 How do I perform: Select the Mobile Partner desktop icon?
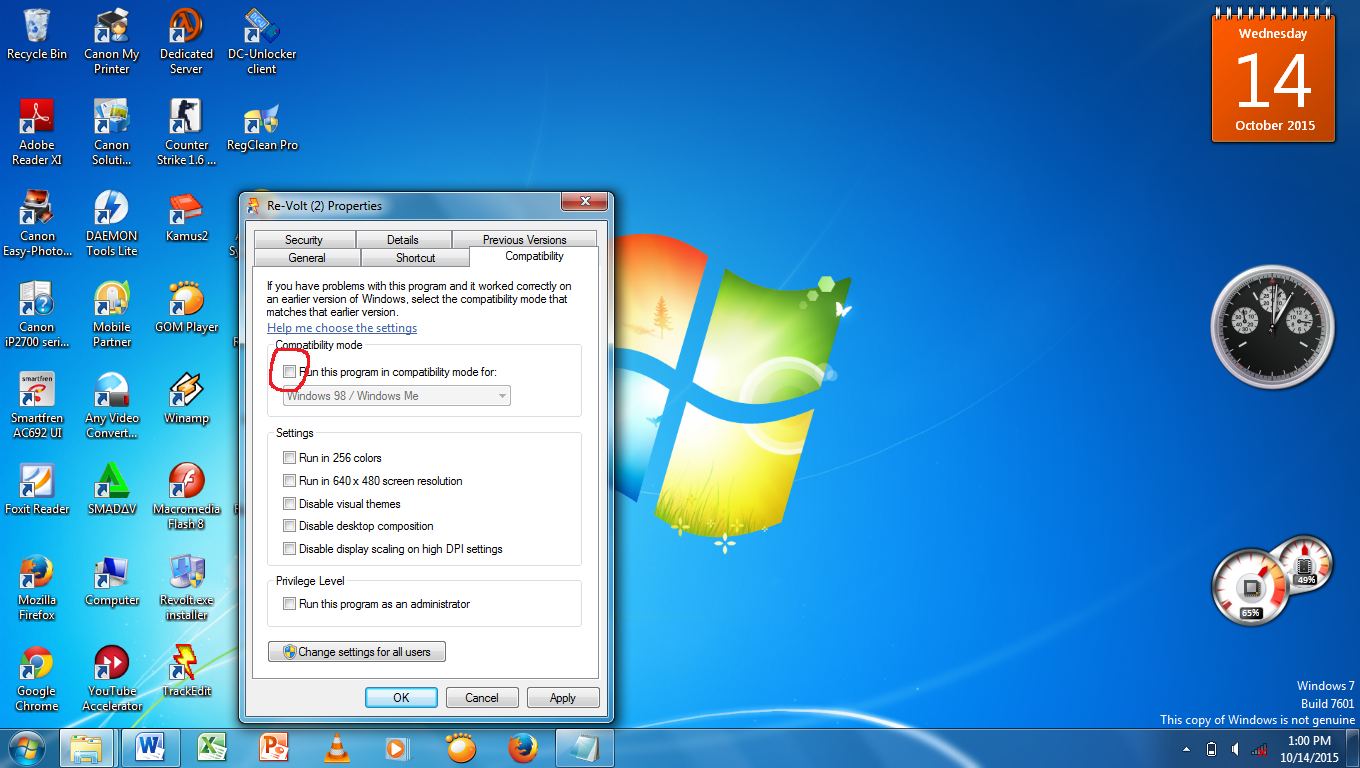(112, 315)
